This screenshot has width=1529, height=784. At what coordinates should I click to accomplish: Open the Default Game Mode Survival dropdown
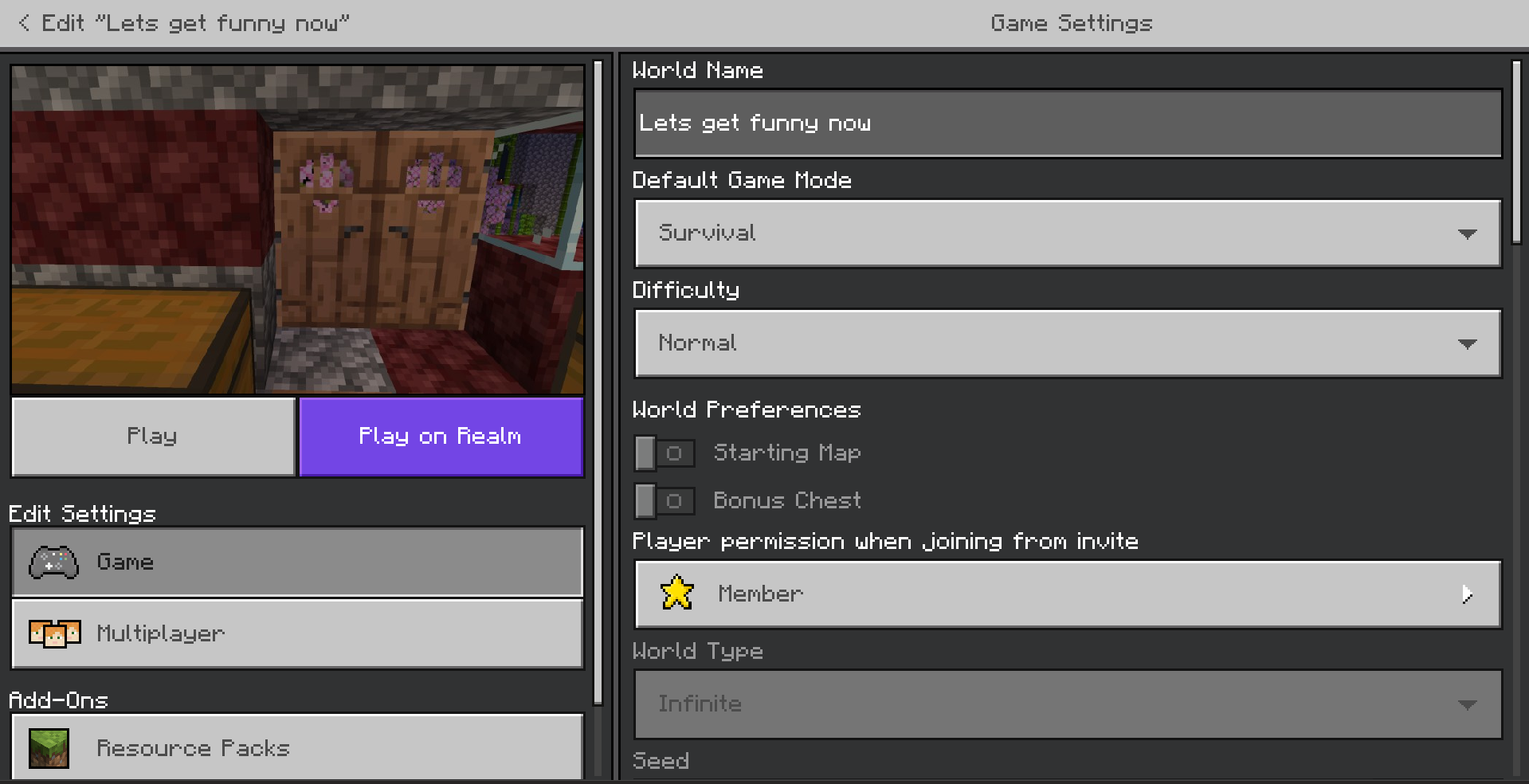click(x=1068, y=233)
